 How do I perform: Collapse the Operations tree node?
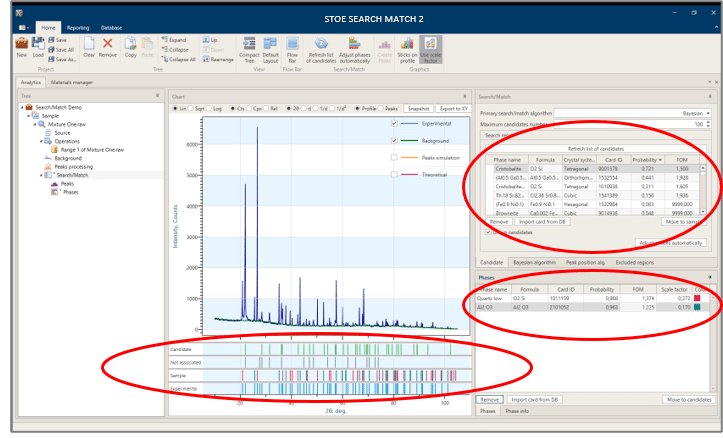[x=41, y=142]
